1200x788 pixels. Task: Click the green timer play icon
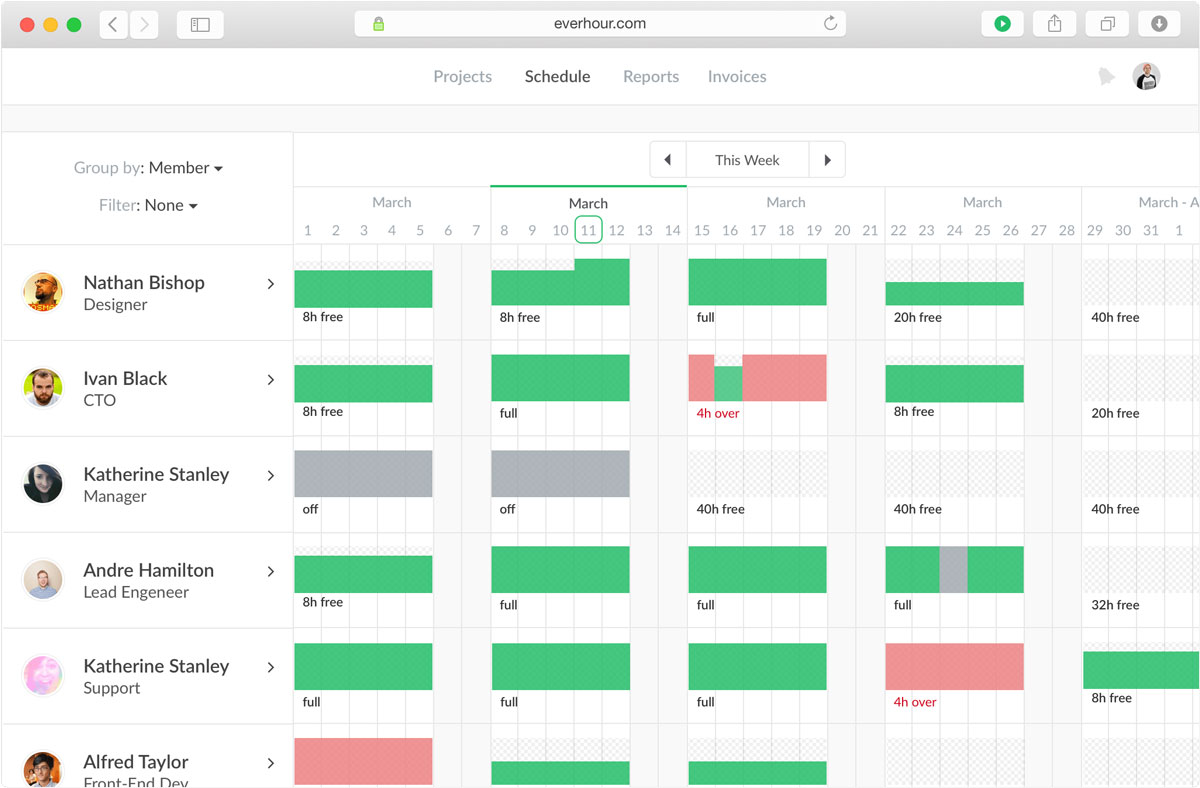tap(1002, 24)
